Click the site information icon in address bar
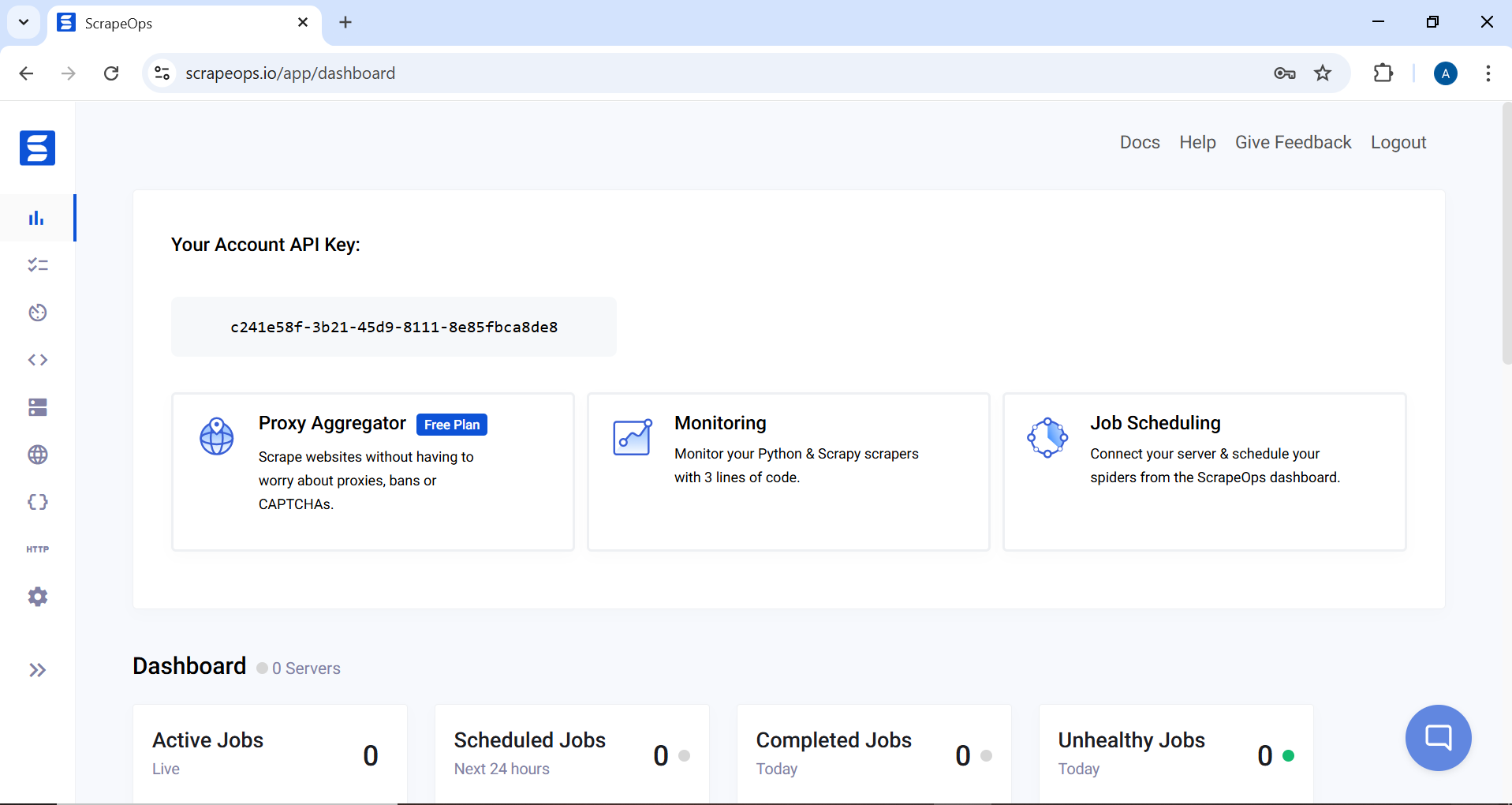The height and width of the screenshot is (805, 1512). pyautogui.click(x=162, y=73)
